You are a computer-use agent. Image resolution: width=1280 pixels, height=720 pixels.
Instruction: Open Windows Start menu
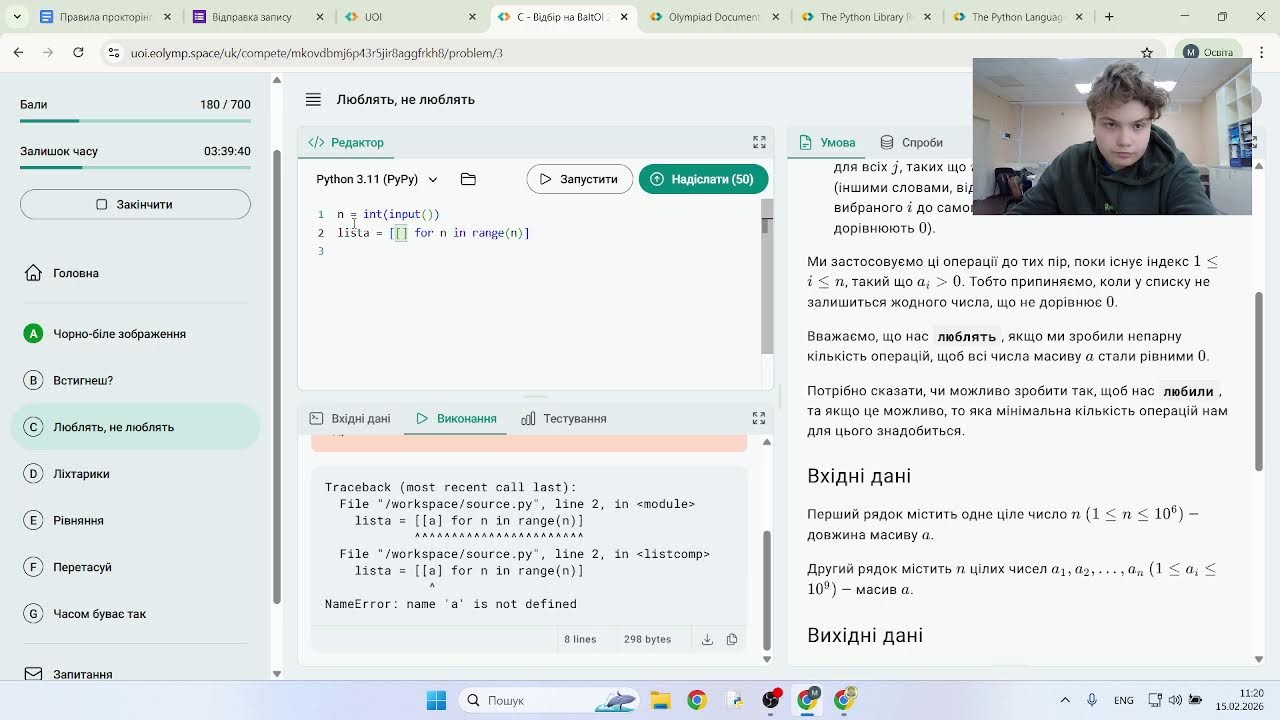(x=436, y=700)
